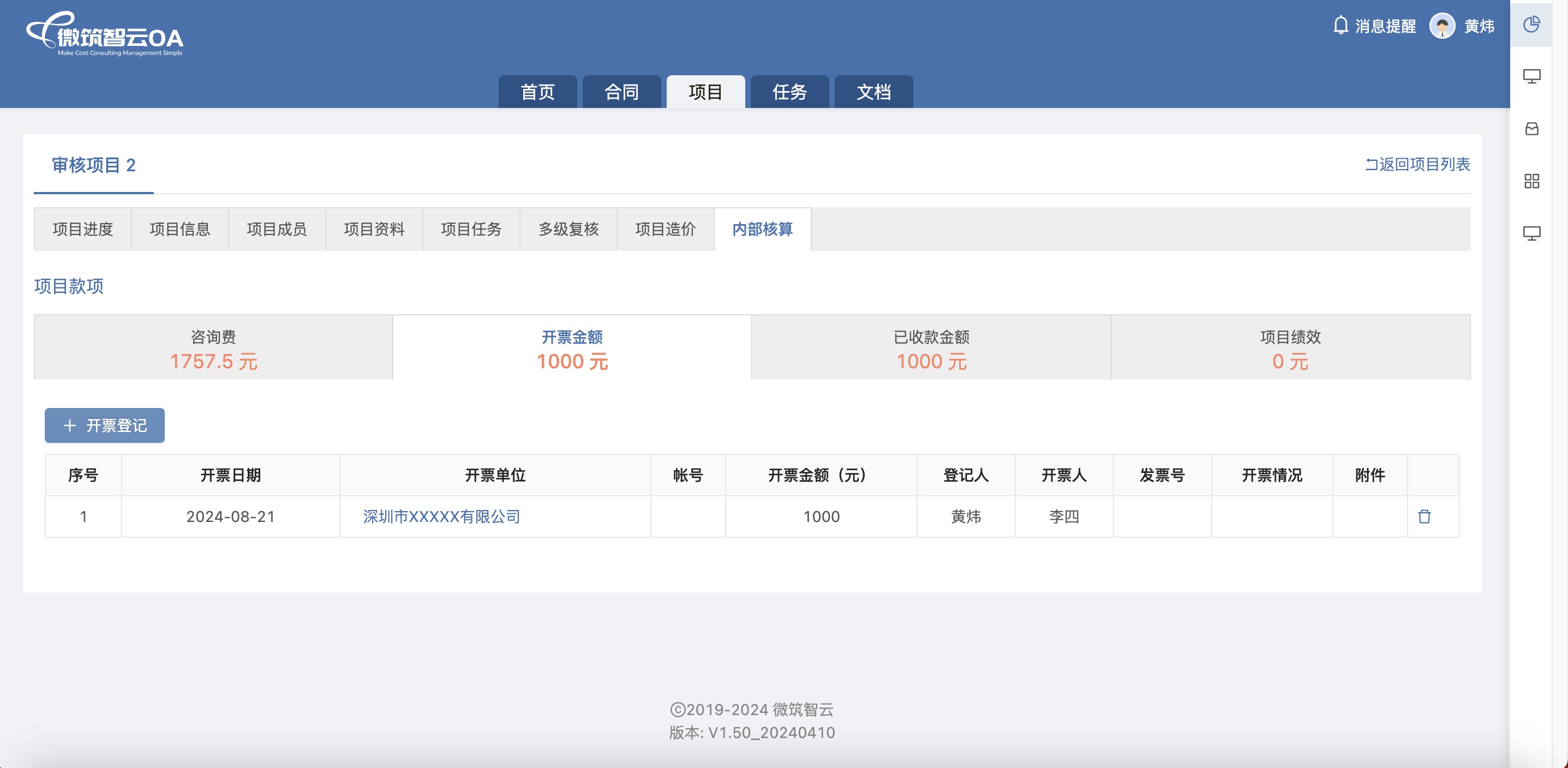Image resolution: width=1568 pixels, height=768 pixels.
Task: Click the 返回项目列表 link
Action: click(x=1416, y=164)
